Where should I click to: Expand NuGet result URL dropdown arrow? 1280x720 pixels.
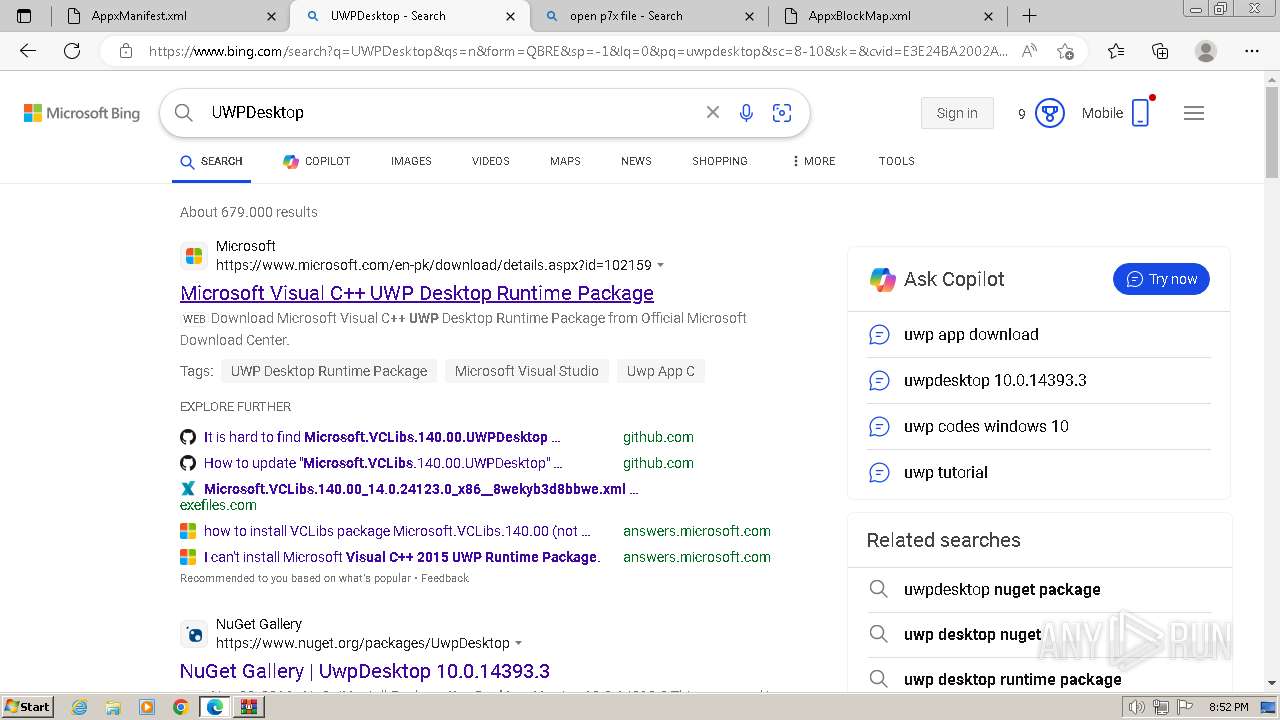click(x=519, y=643)
